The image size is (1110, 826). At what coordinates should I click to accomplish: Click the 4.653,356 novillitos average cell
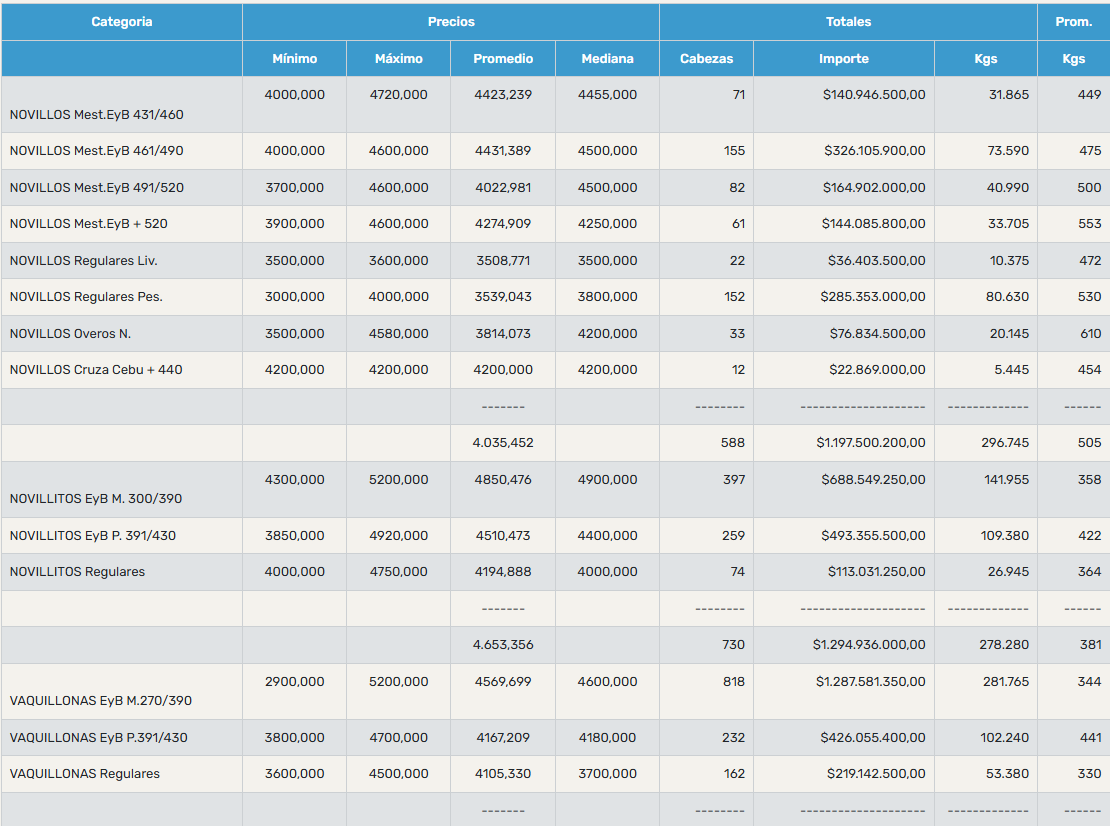[x=503, y=645]
